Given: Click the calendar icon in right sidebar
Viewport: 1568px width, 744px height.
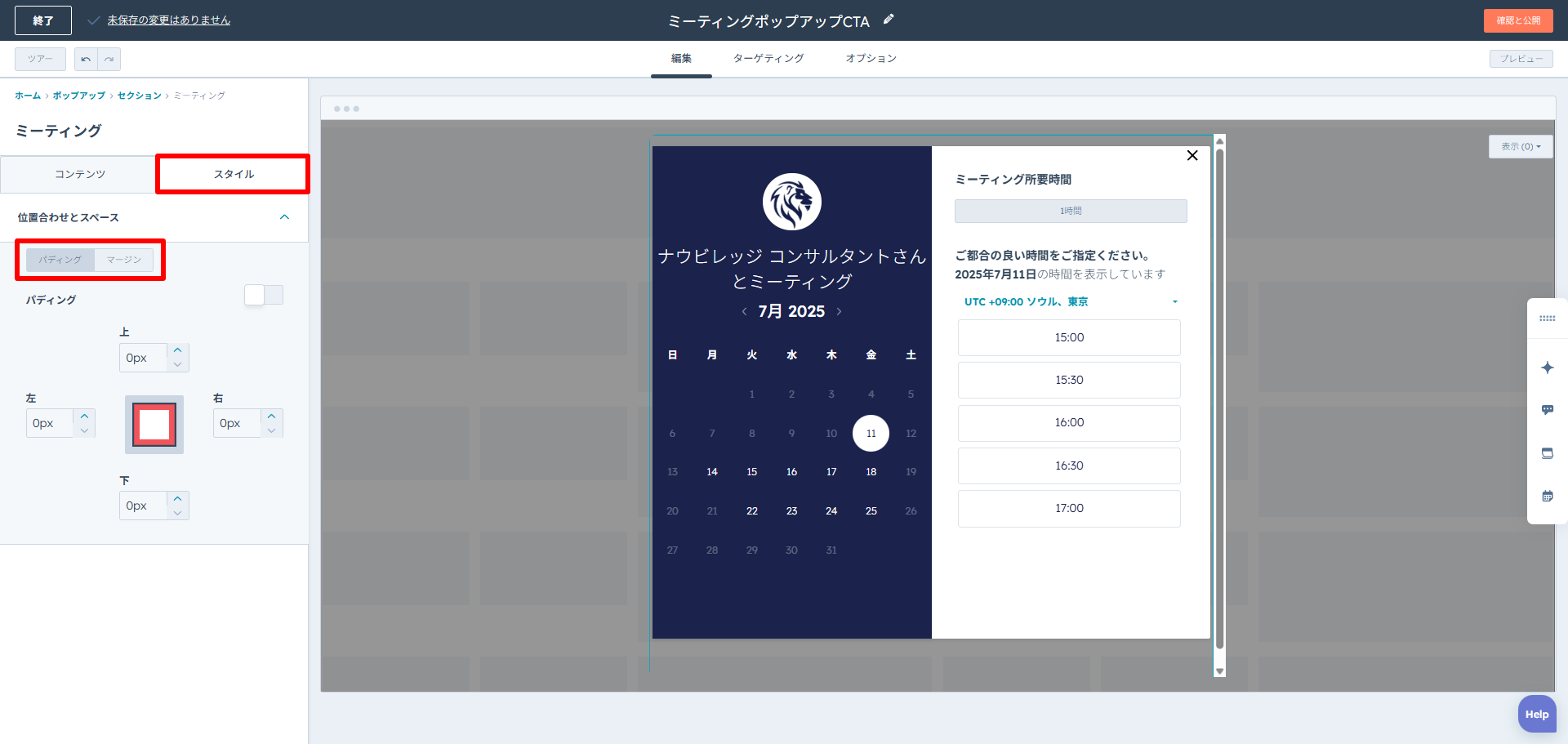Looking at the screenshot, I should tap(1547, 496).
